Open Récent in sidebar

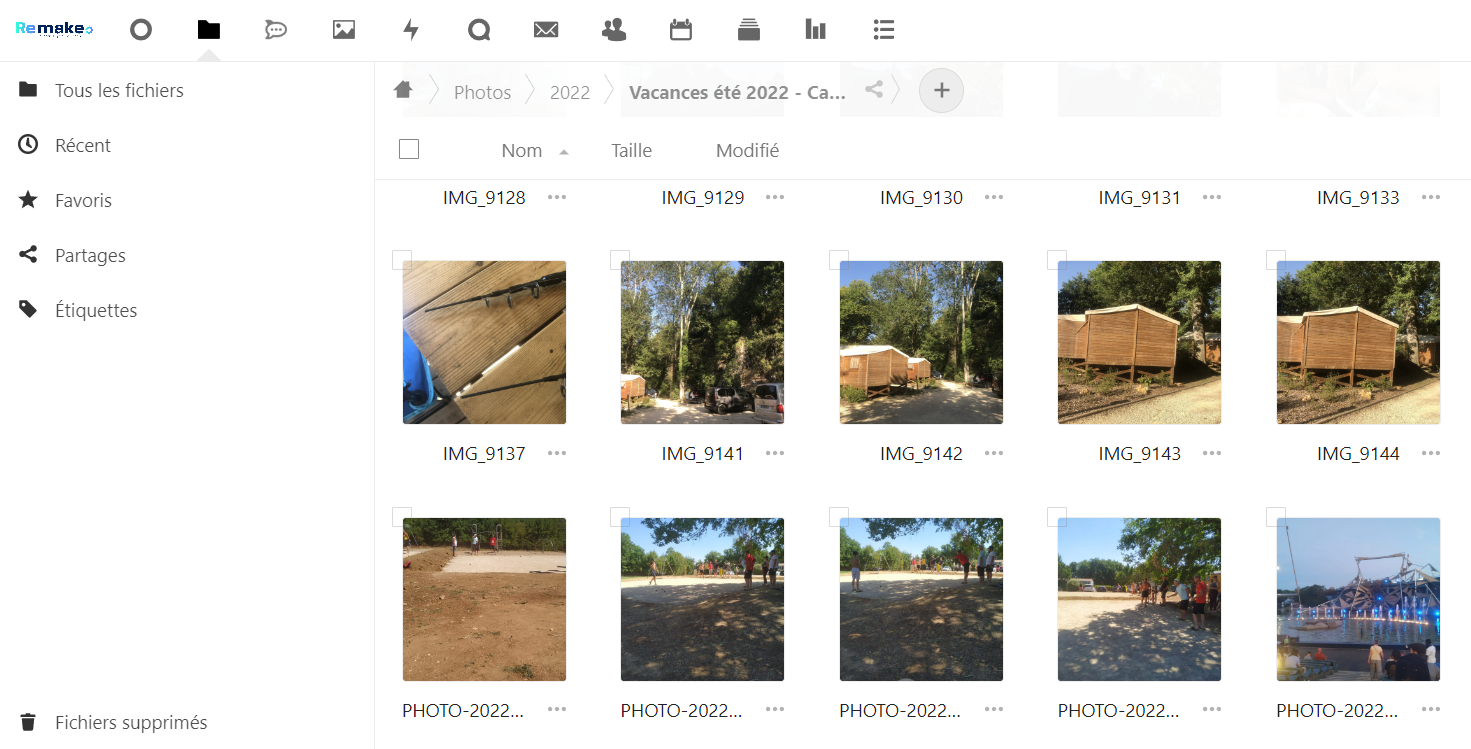[83, 146]
